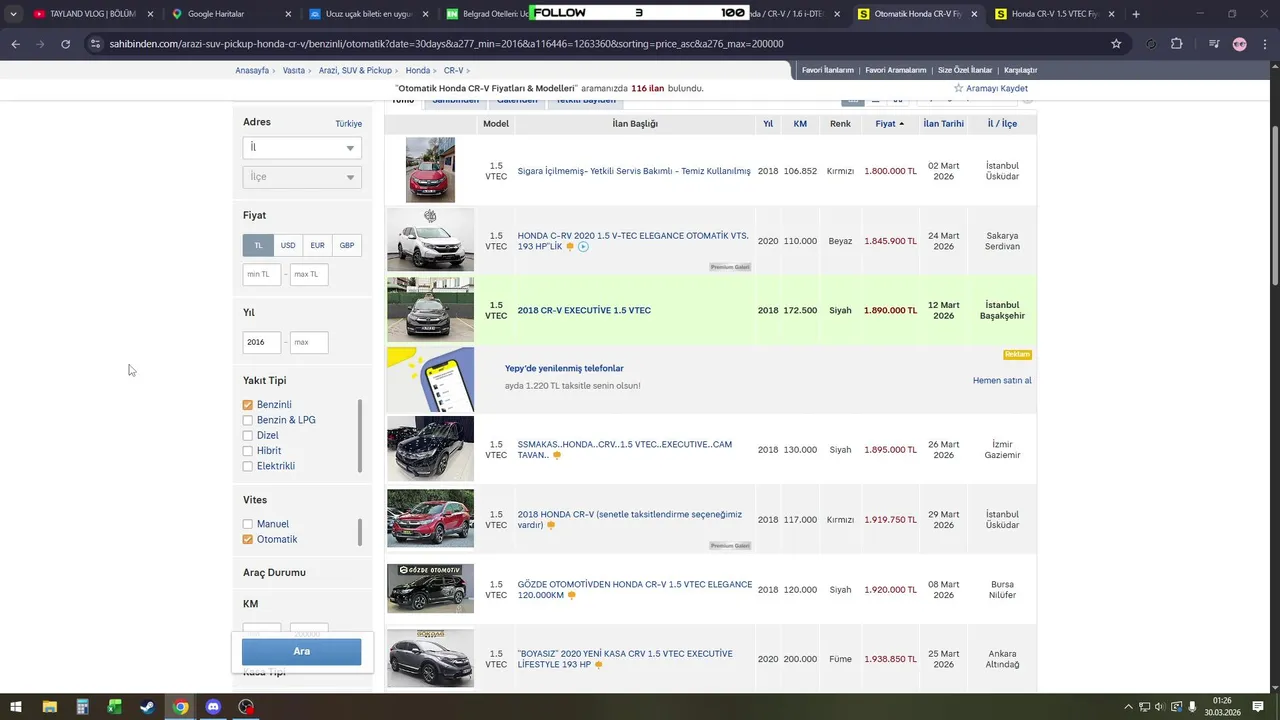Open the İlçe district dropdown
Screen dimensions: 1280x720
tap(302, 177)
